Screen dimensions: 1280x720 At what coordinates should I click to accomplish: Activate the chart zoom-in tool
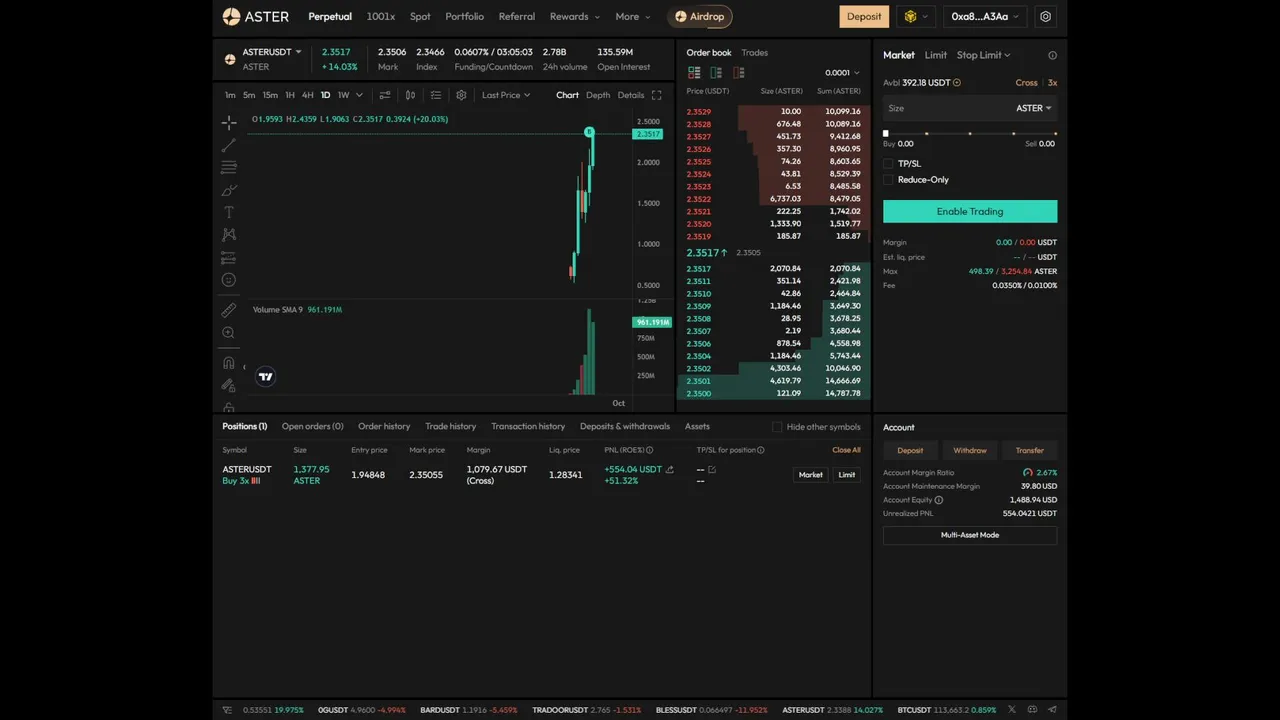click(229, 333)
